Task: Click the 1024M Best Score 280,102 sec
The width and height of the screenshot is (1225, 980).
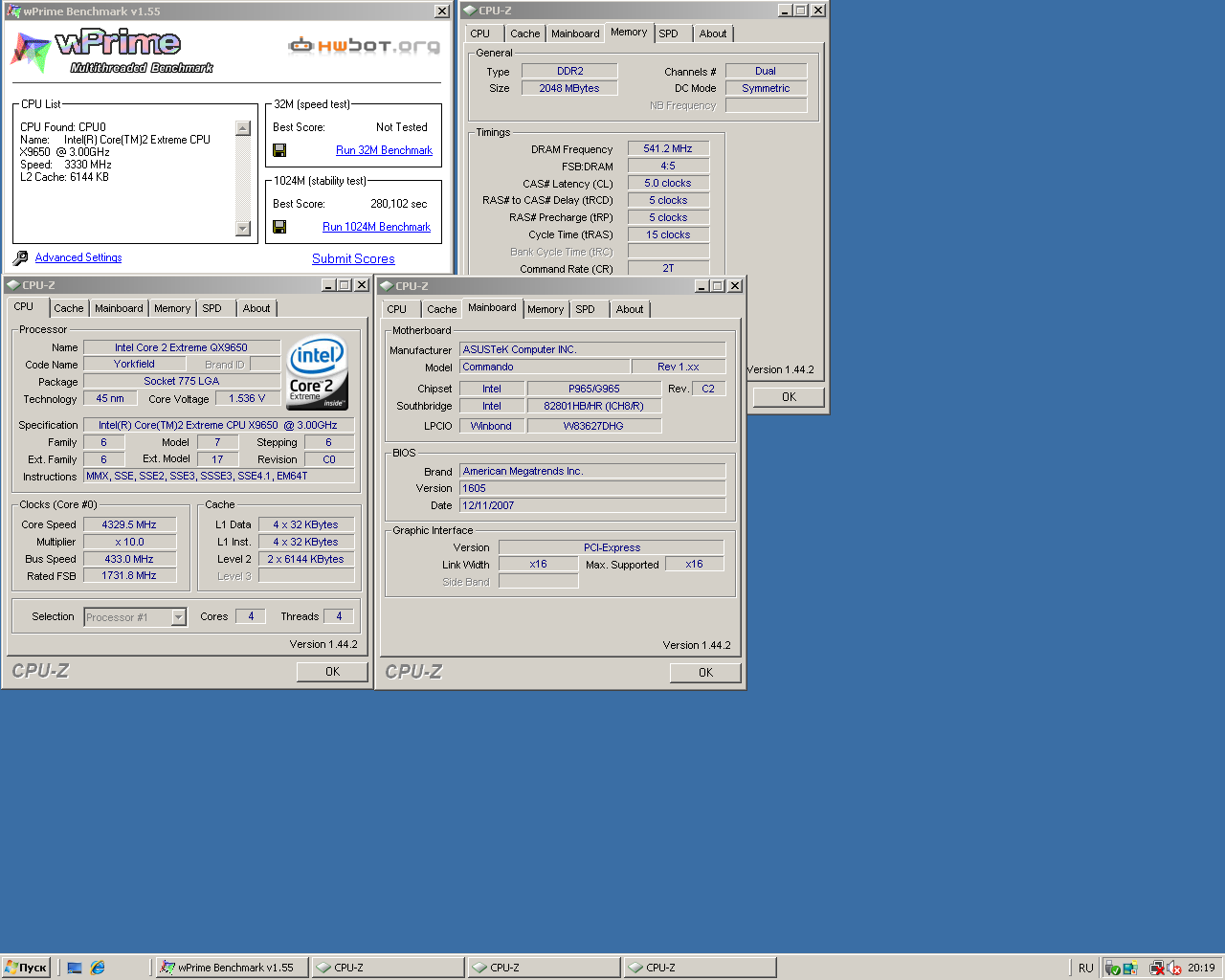Action: click(x=398, y=204)
